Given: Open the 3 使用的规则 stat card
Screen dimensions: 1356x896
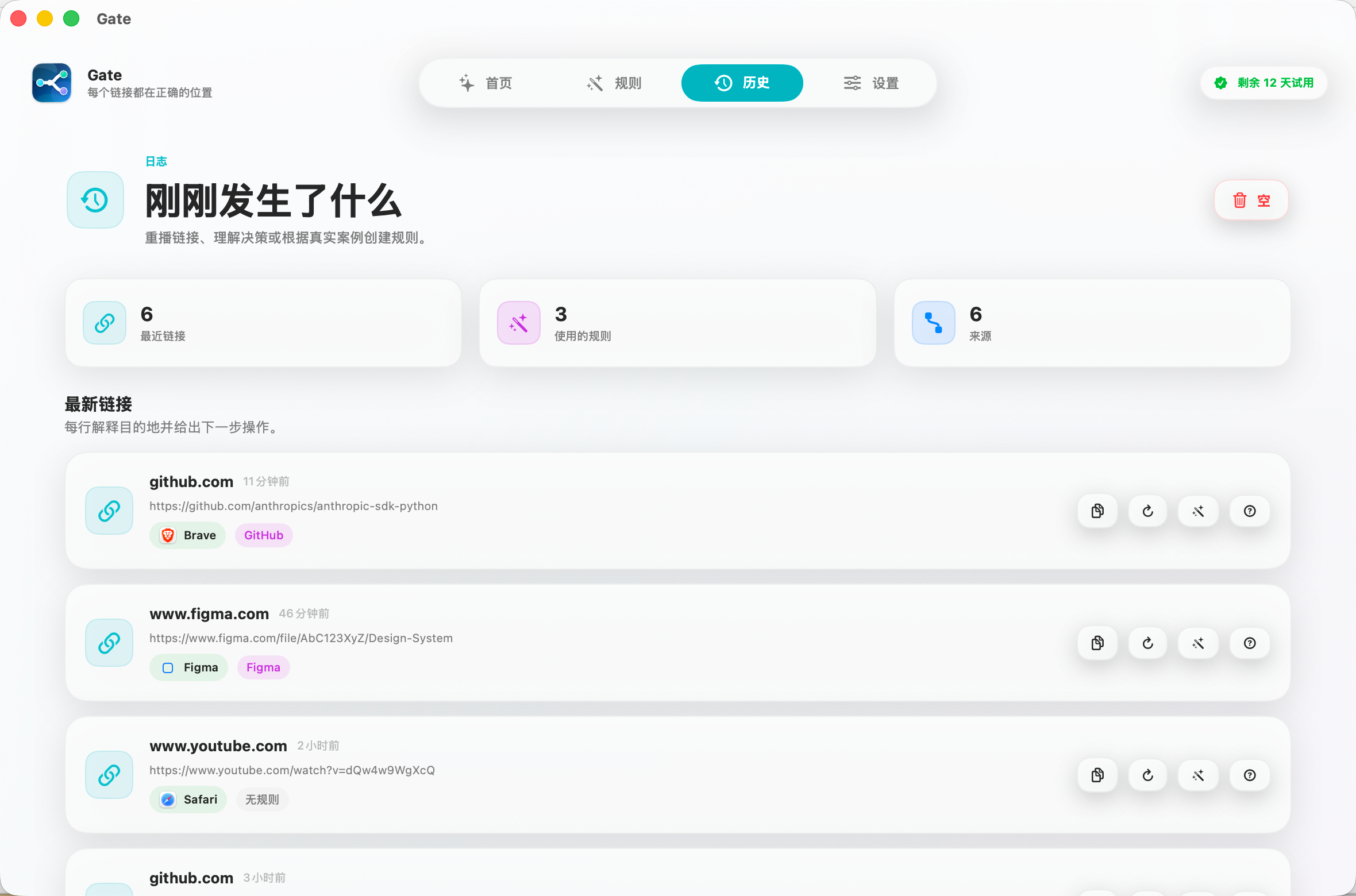Looking at the screenshot, I should click(678, 323).
